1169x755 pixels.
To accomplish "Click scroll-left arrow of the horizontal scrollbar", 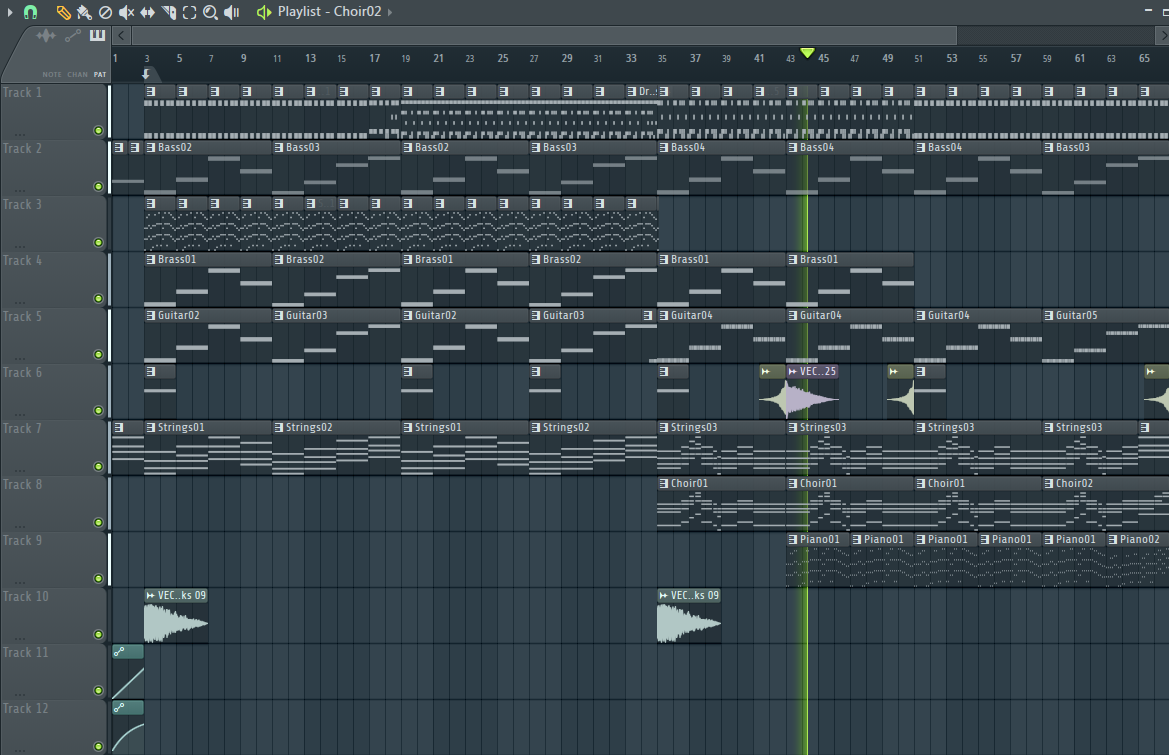I will click(x=122, y=35).
